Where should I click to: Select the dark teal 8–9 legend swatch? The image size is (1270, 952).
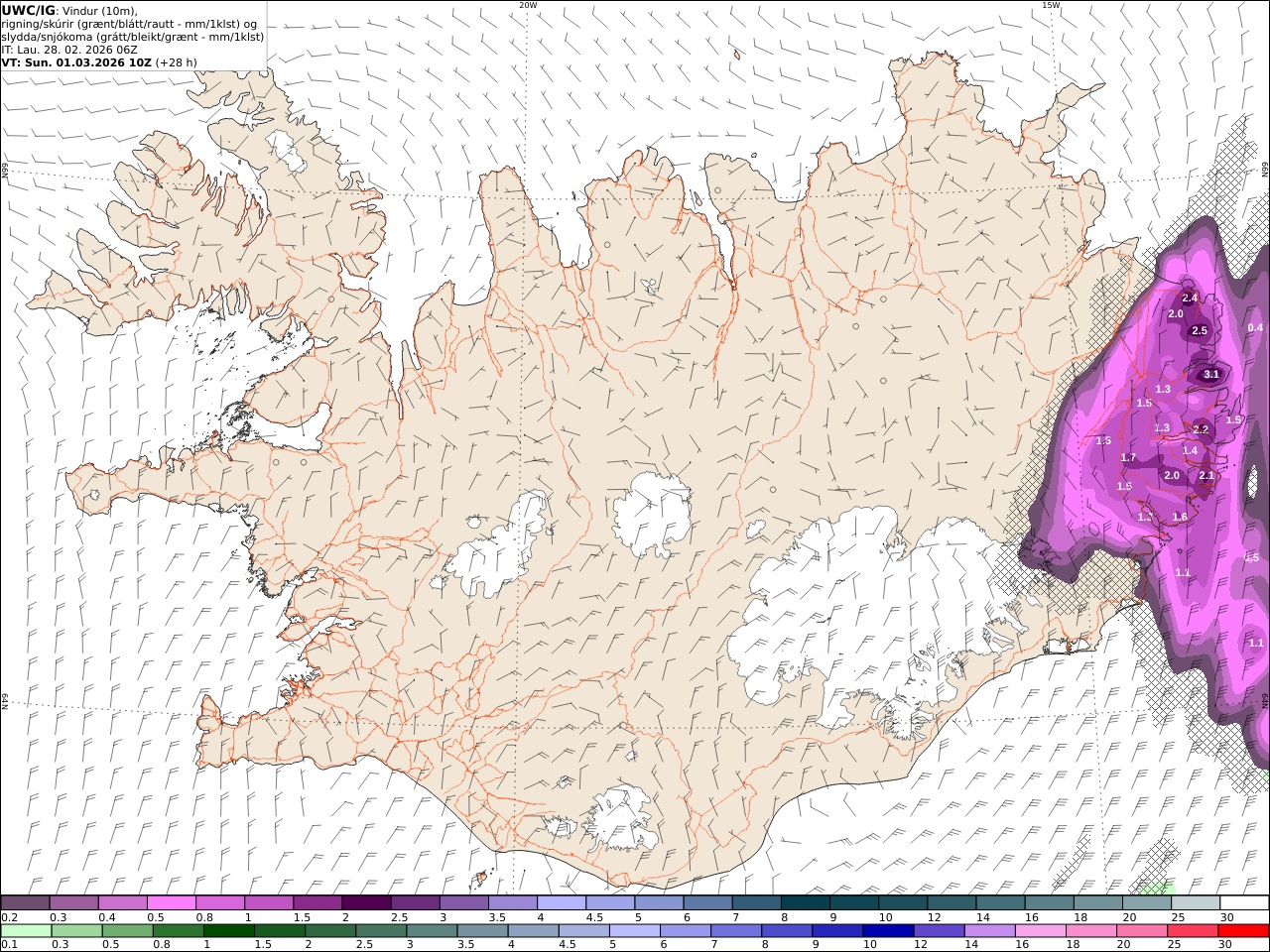[806, 903]
